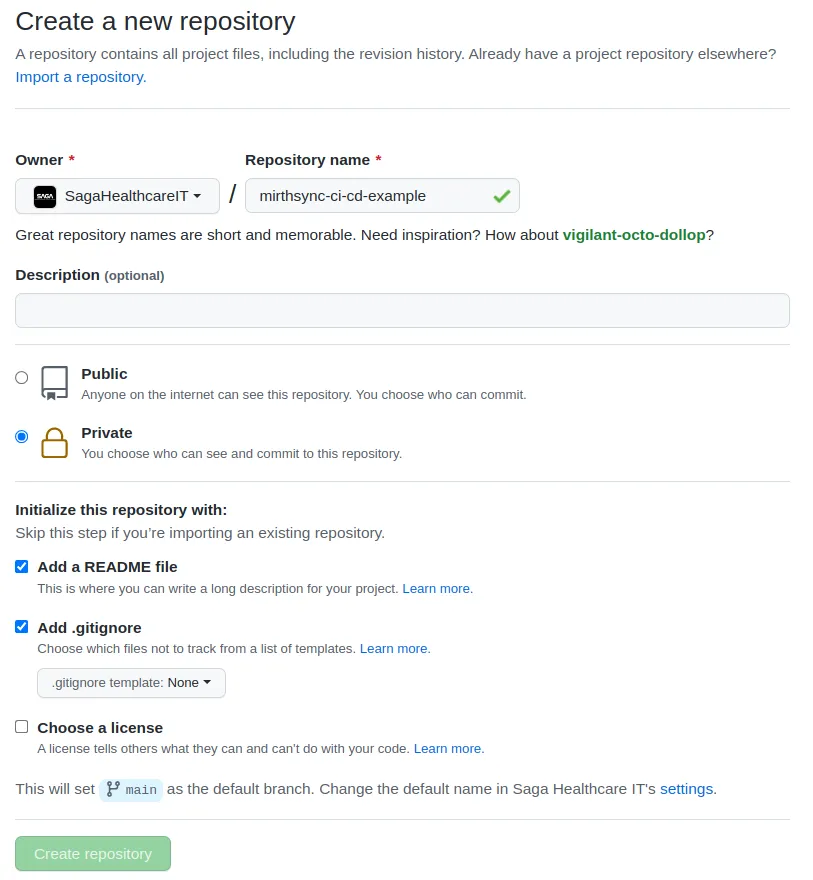
Task: Open Learn more link for README file
Action: tap(437, 589)
